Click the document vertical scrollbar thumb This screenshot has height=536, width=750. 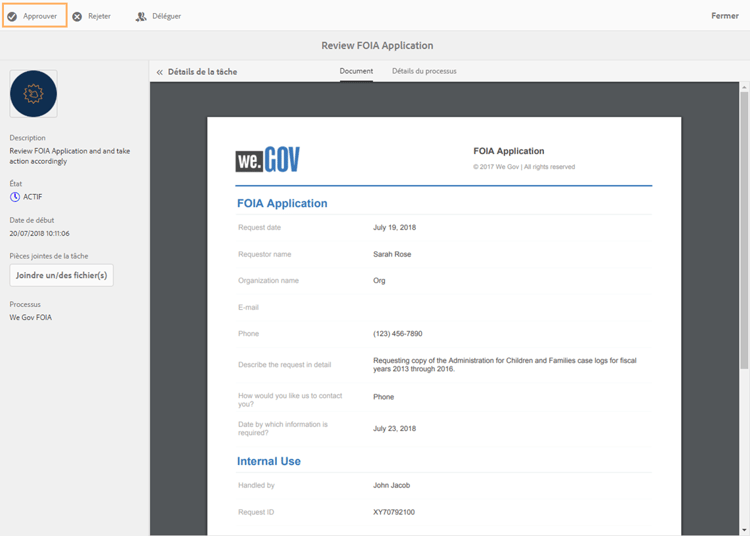(x=744, y=230)
